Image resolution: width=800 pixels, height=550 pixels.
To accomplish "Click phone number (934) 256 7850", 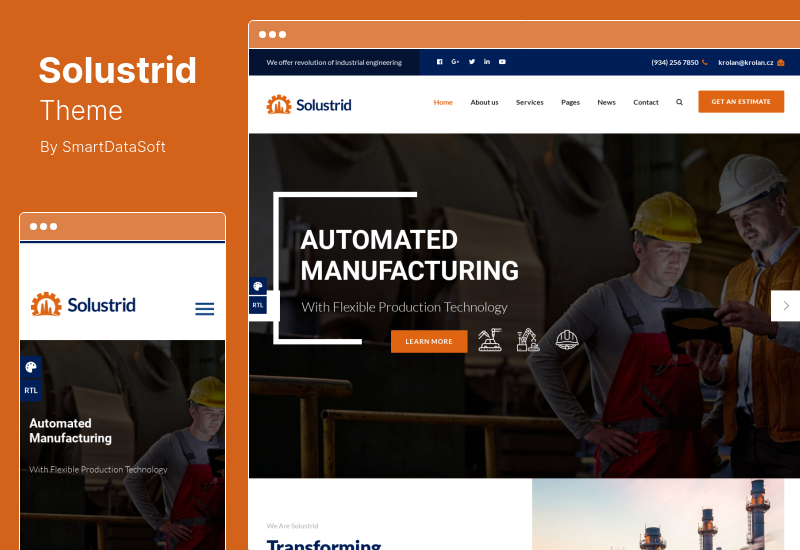I will 674,62.
